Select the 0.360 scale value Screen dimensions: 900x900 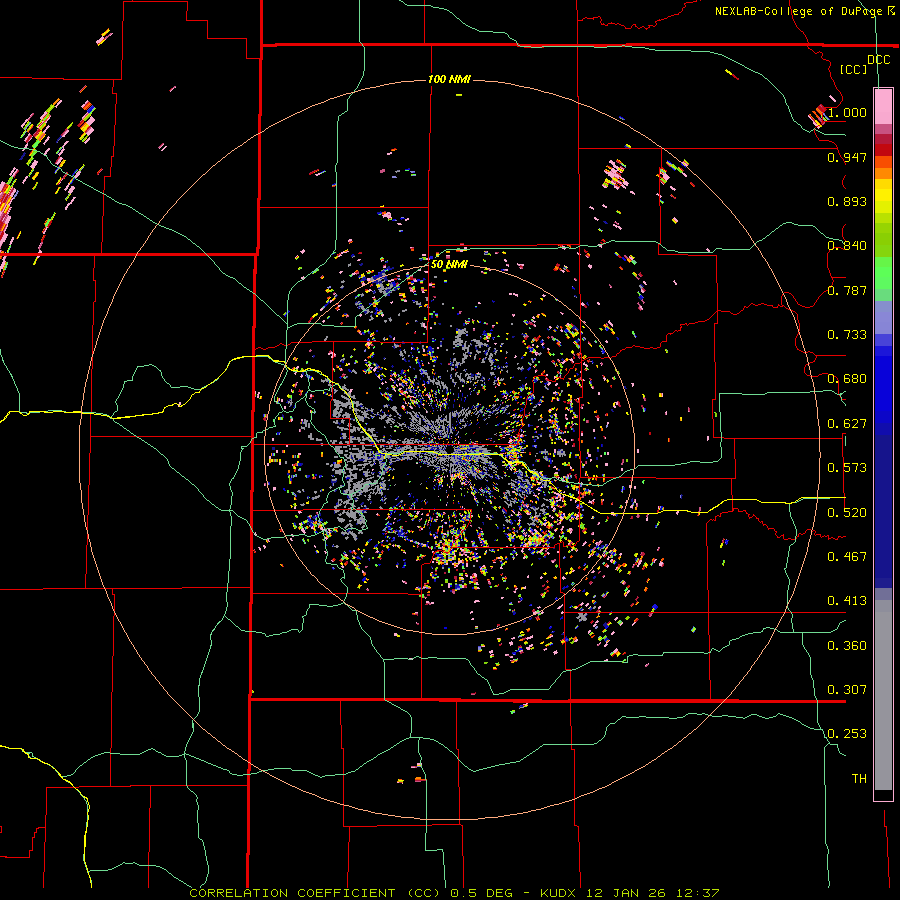pos(847,645)
